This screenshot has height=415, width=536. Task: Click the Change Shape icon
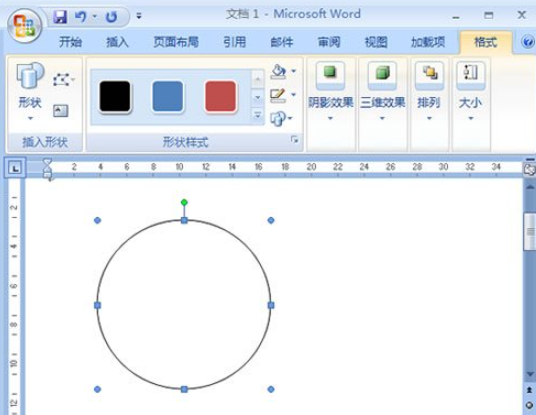point(278,119)
